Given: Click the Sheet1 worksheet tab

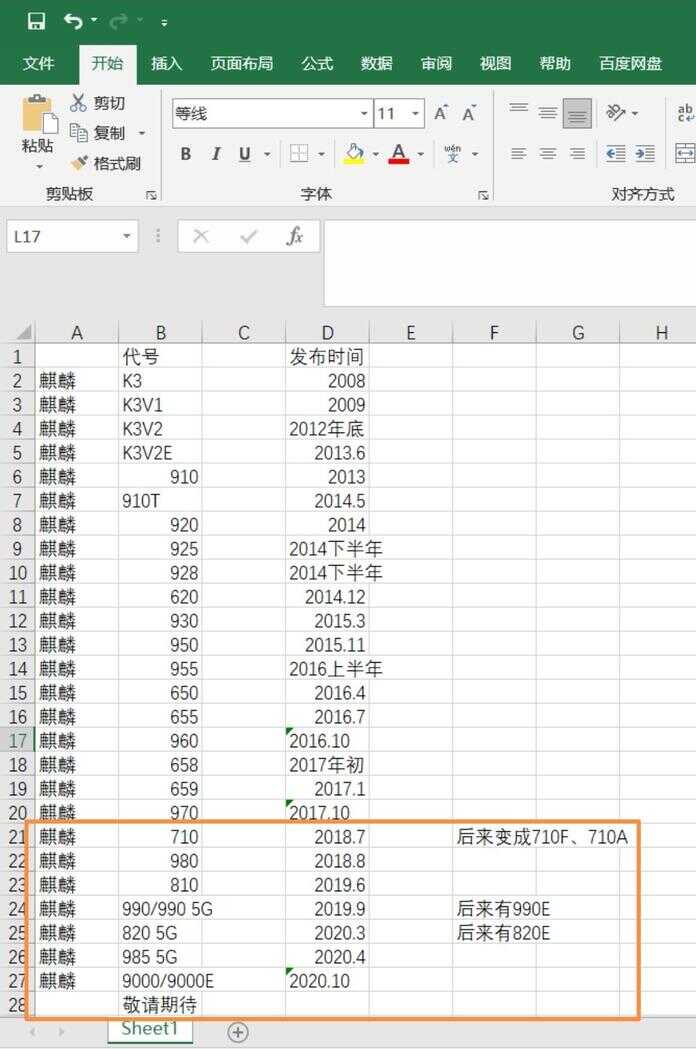Looking at the screenshot, I should tap(150, 1029).
